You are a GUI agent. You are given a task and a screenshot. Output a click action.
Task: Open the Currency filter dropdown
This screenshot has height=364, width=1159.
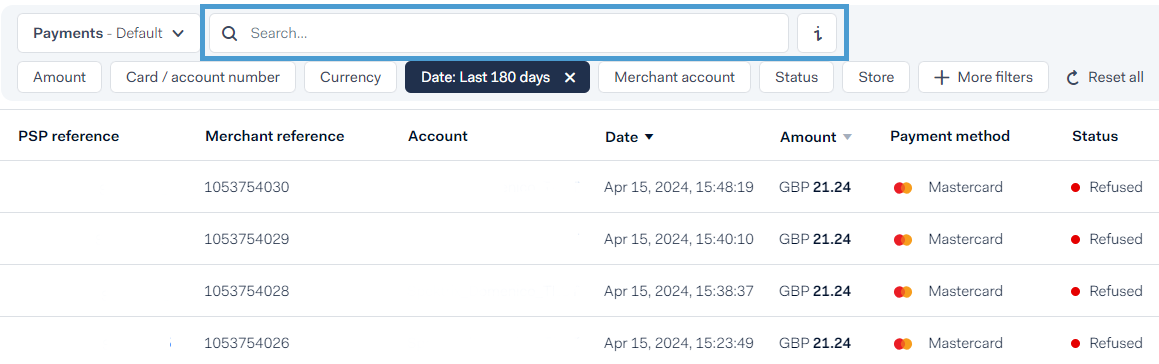pos(350,77)
